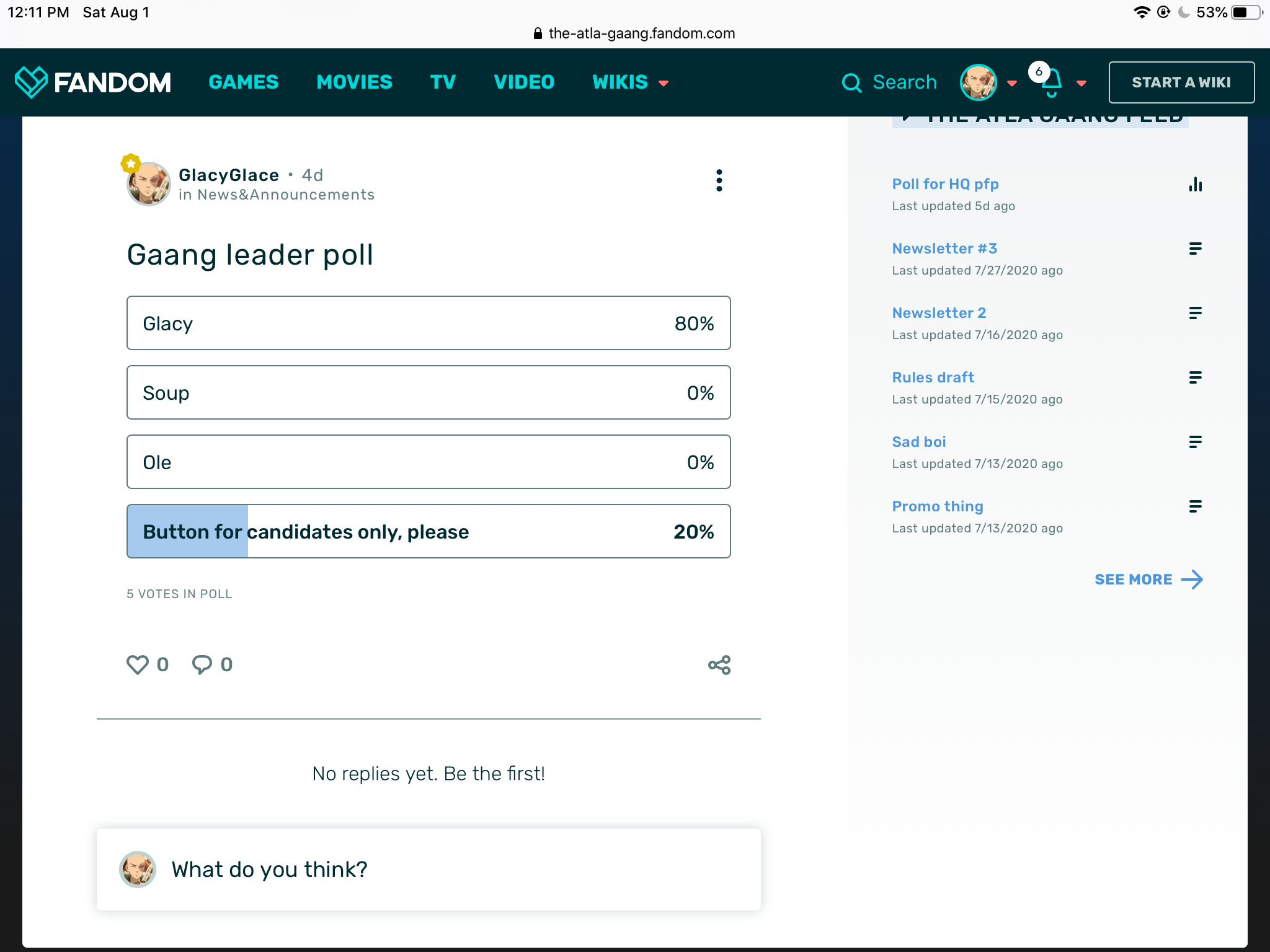
Task: Click the Fandom heart logo
Action: coord(31,82)
